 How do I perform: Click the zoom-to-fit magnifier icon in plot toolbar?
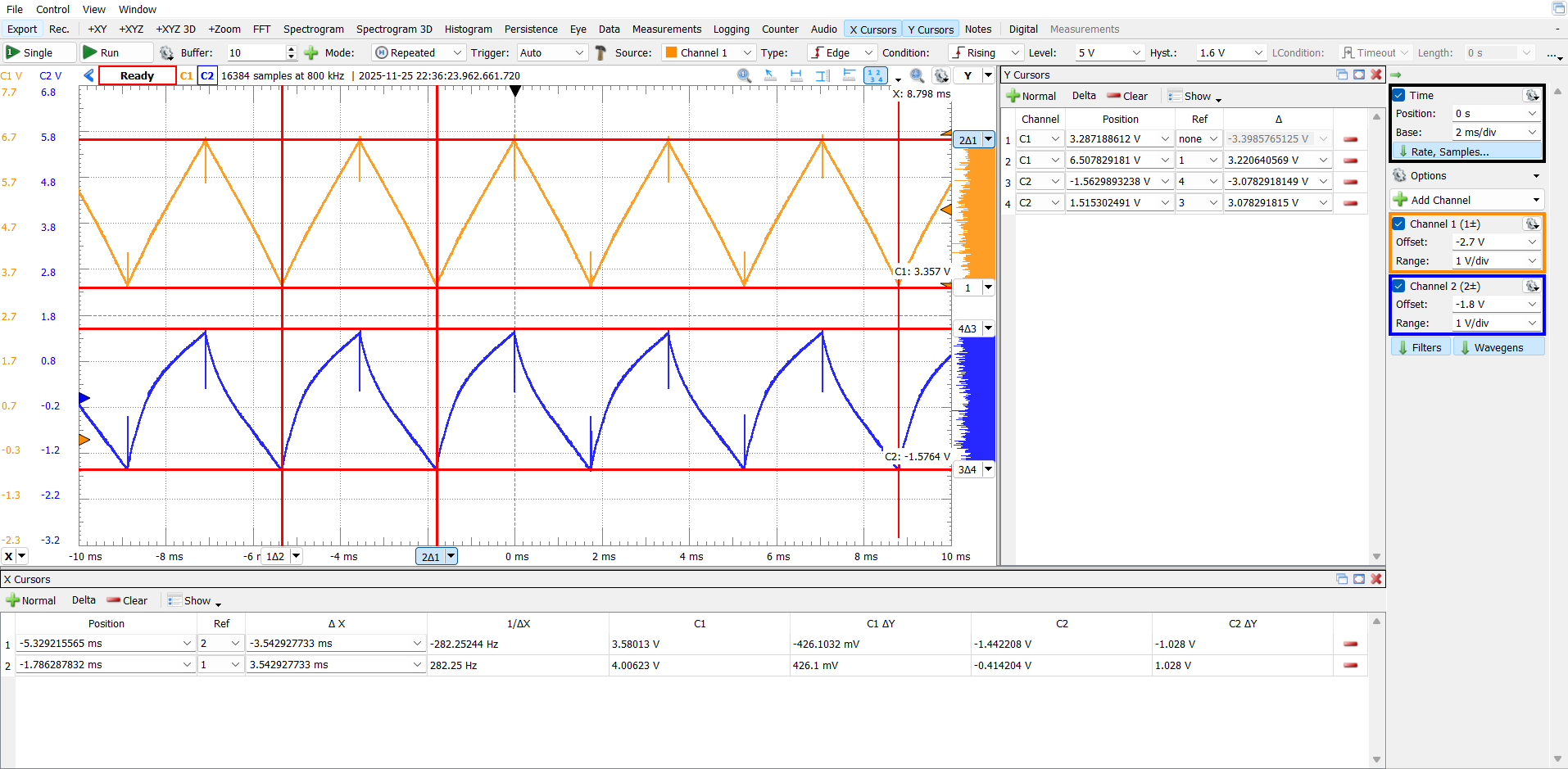918,75
